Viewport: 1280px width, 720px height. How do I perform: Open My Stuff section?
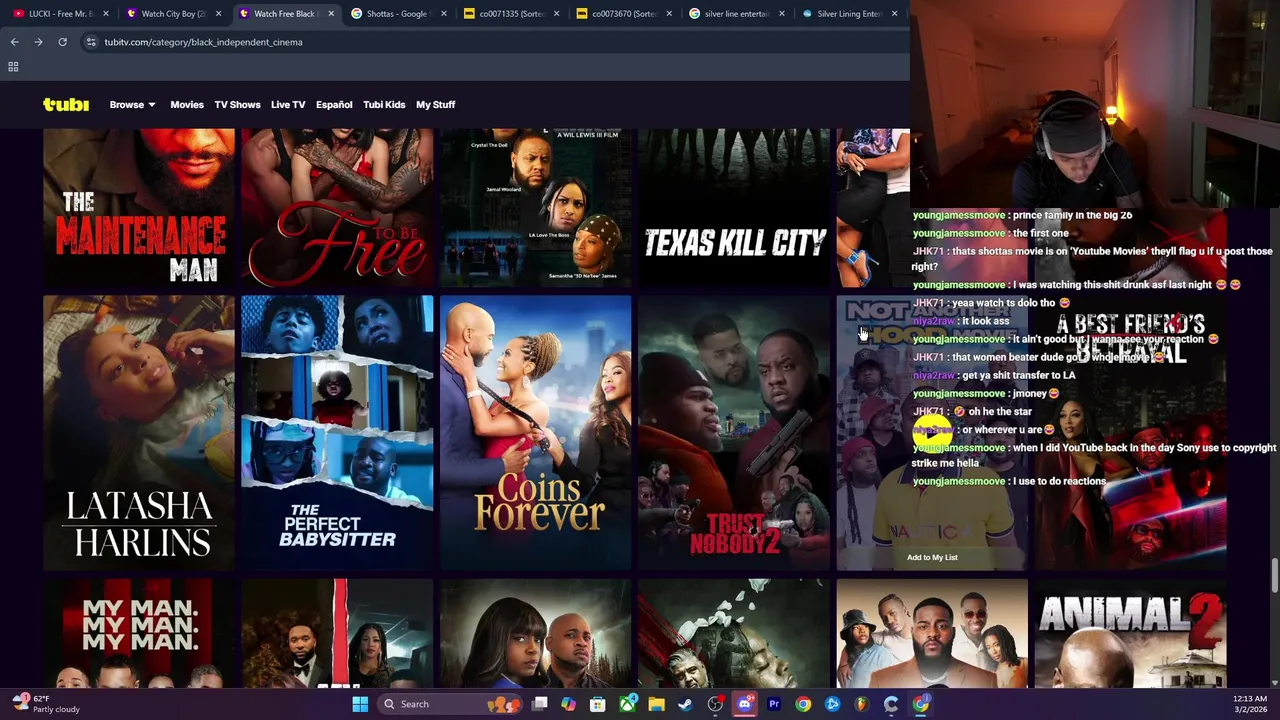(436, 104)
